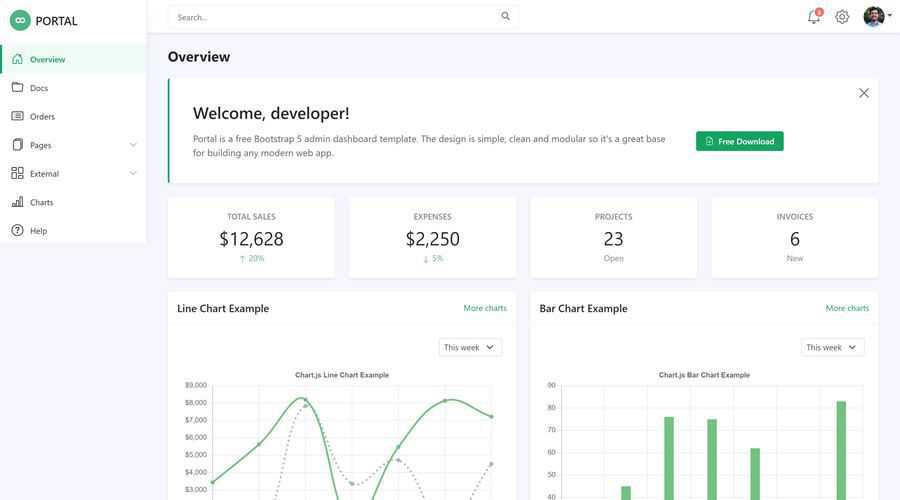Open the notifications bell icon
The image size is (900, 500).
pyautogui.click(x=814, y=17)
